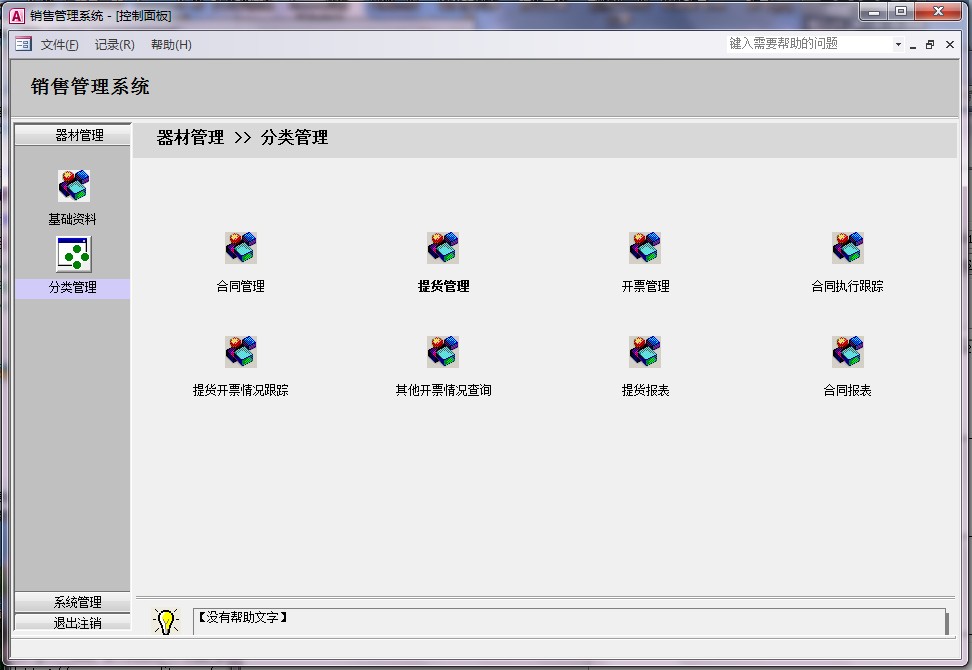This screenshot has width=972, height=670.
Task: Click the 销售管理系统 header title
Action: pos(90,87)
